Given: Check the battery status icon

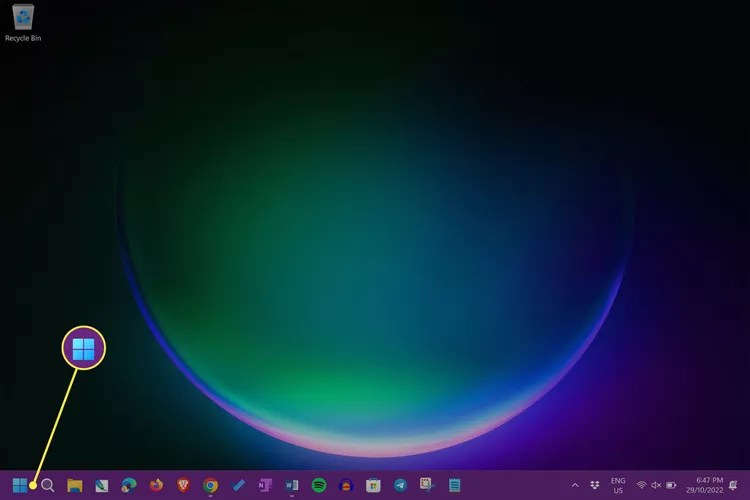Looking at the screenshot, I should (671, 485).
